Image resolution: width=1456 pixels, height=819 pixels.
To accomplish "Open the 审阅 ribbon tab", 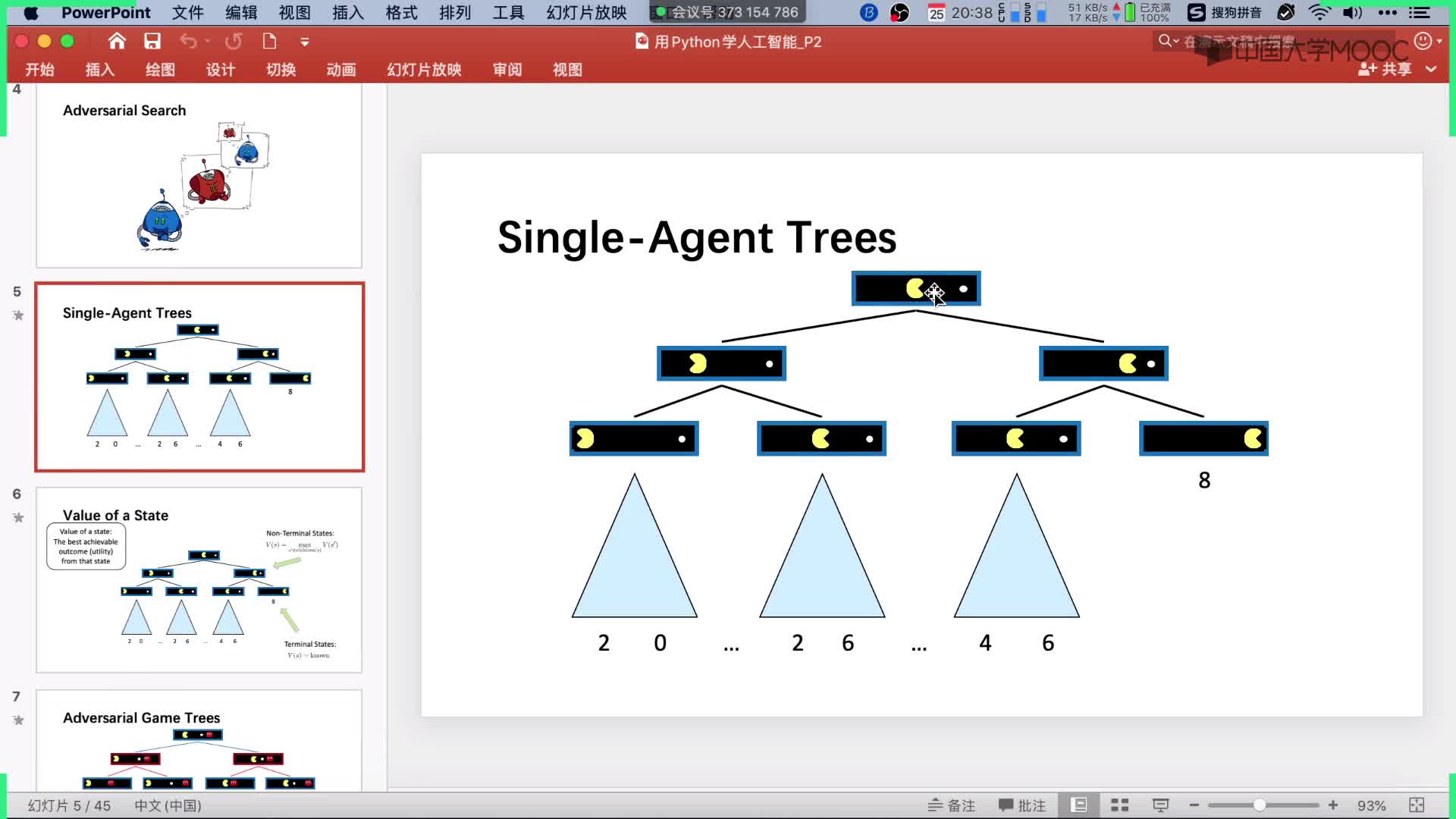I will (x=507, y=70).
